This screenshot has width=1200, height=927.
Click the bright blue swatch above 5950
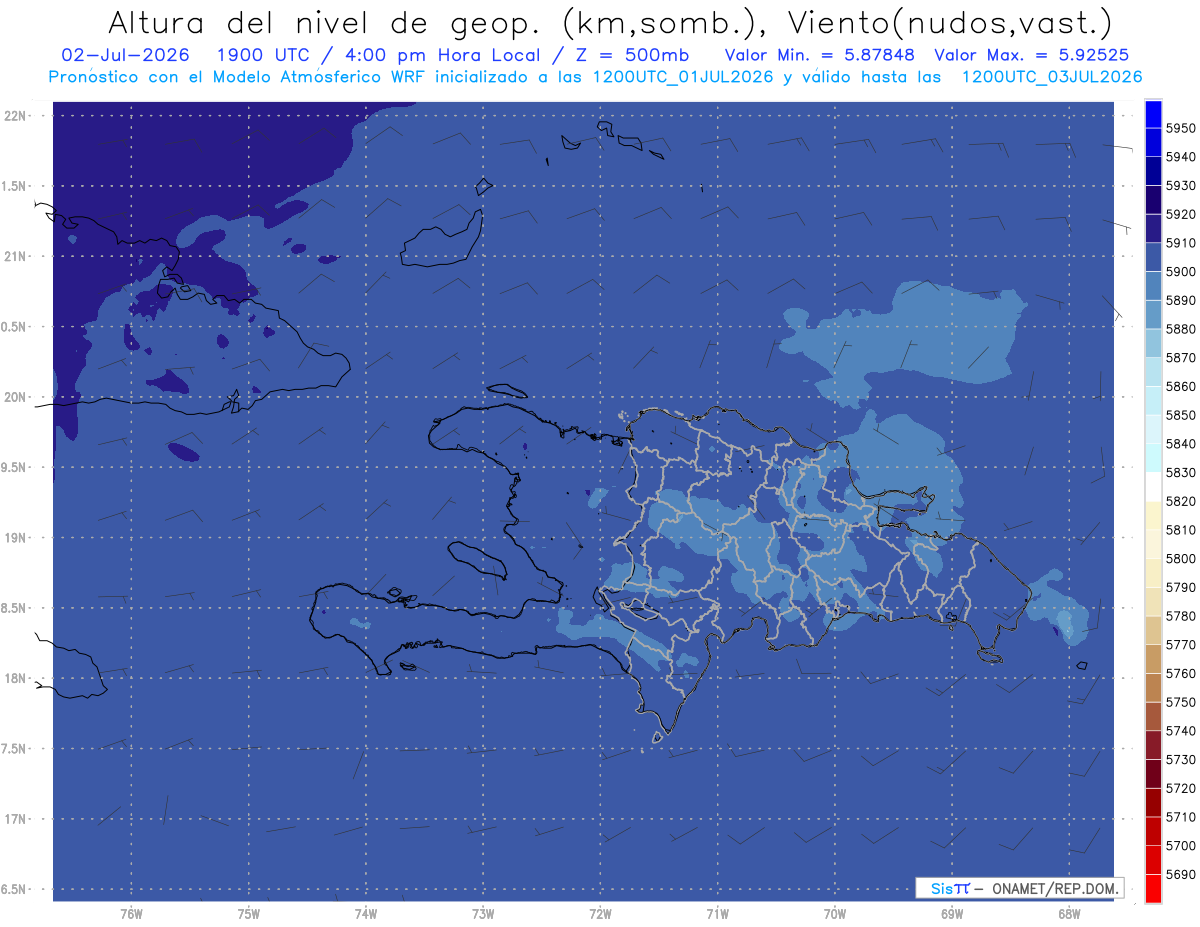point(1152,114)
